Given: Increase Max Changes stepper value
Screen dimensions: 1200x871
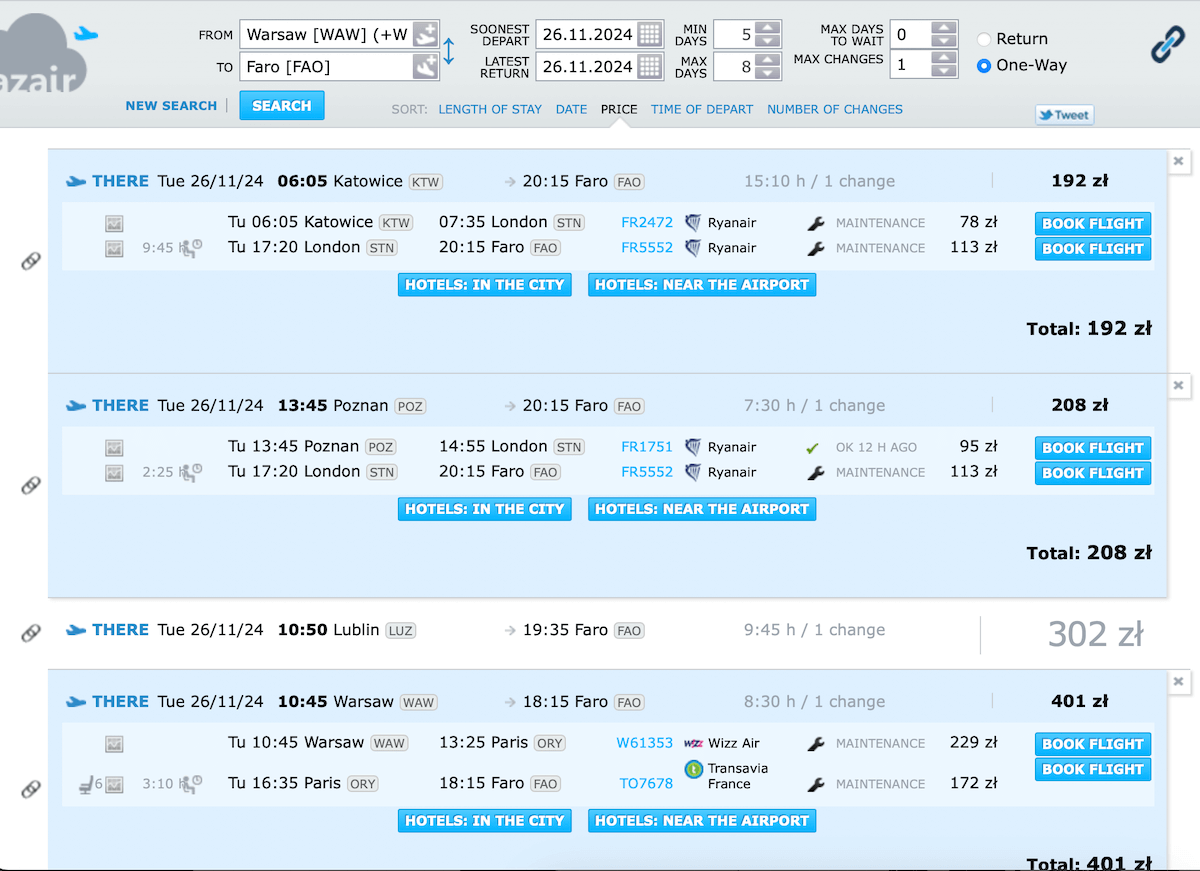Looking at the screenshot, I should (943, 59).
